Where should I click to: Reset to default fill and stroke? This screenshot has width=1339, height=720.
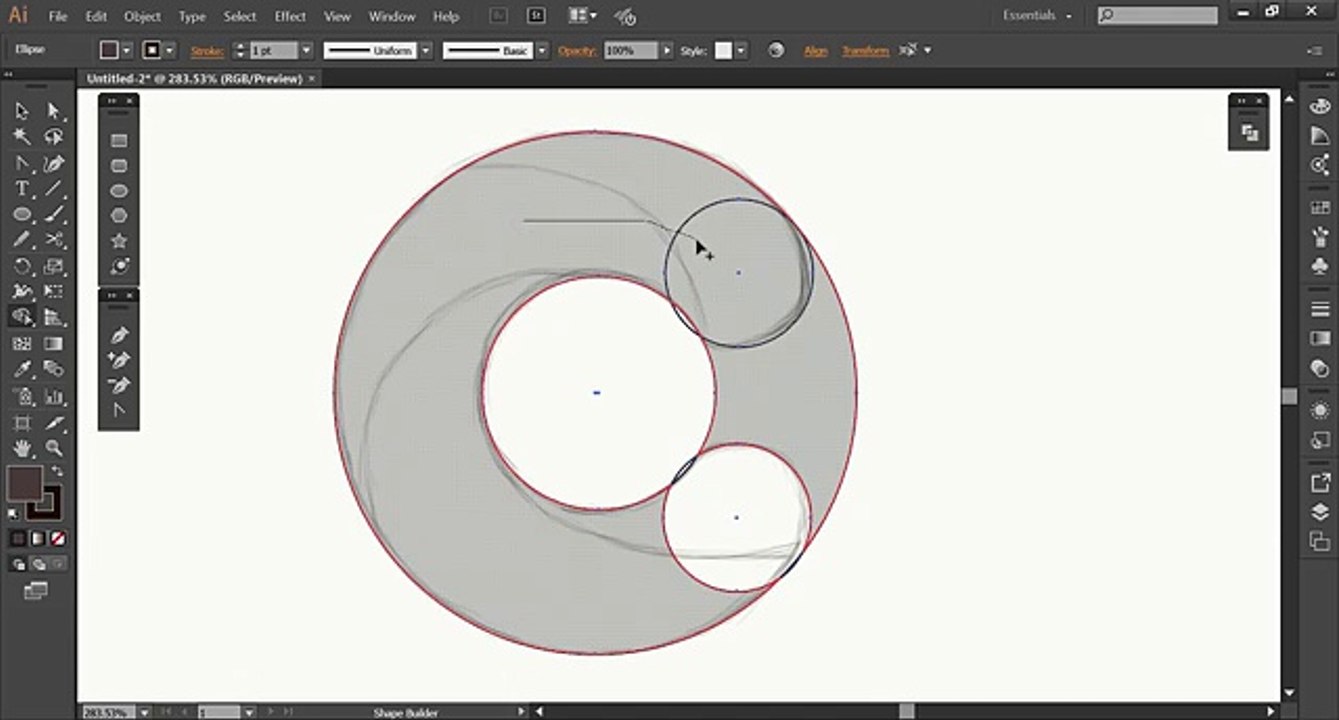(x=14, y=514)
